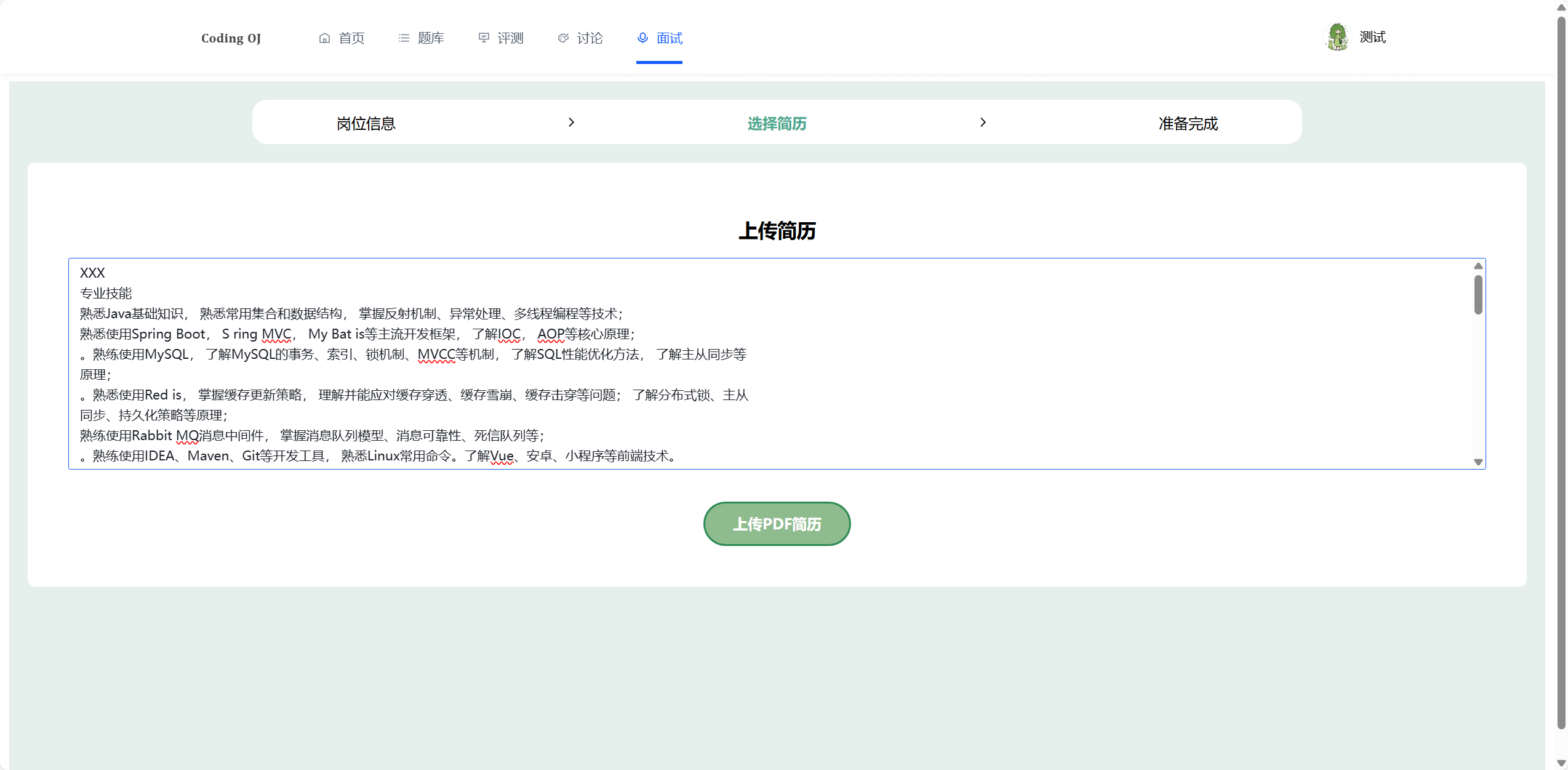
Task: Click the textarea scrollbar thumb
Action: pos(1478,295)
